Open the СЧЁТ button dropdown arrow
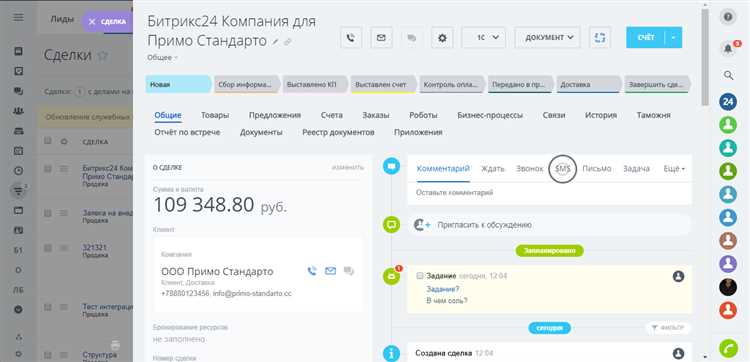 tap(673, 37)
